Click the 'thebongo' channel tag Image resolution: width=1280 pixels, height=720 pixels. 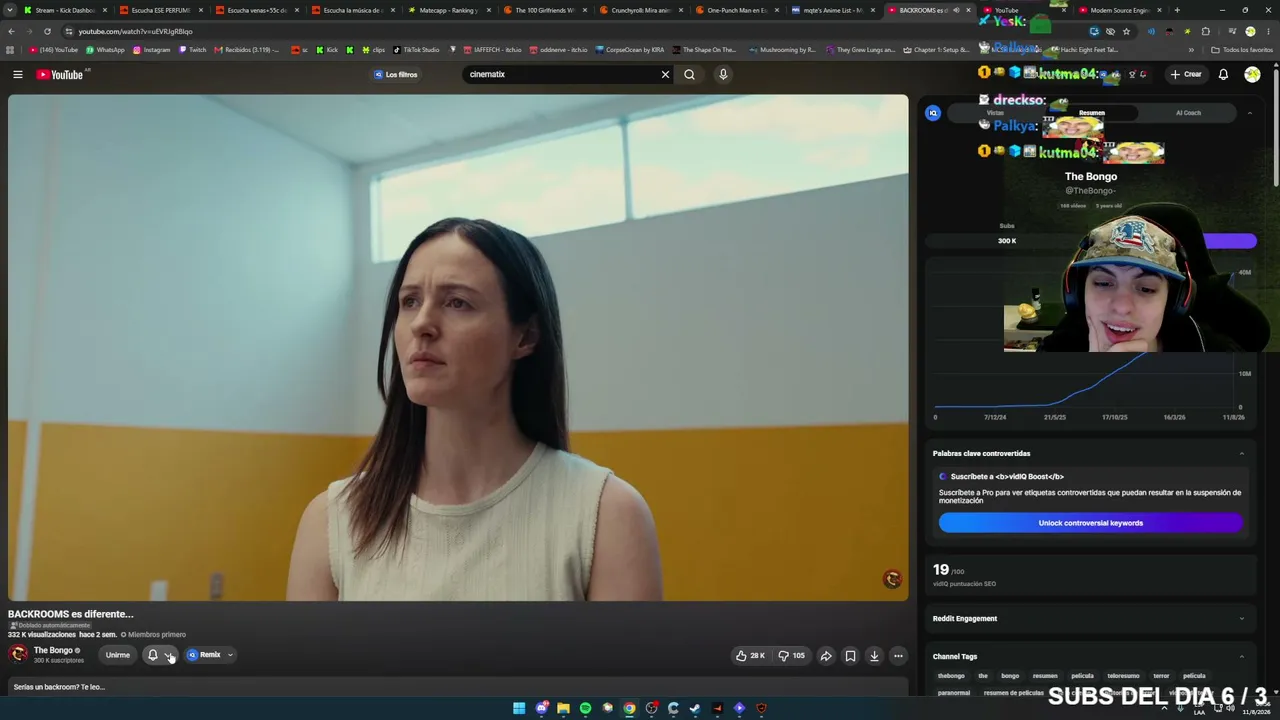(951, 676)
